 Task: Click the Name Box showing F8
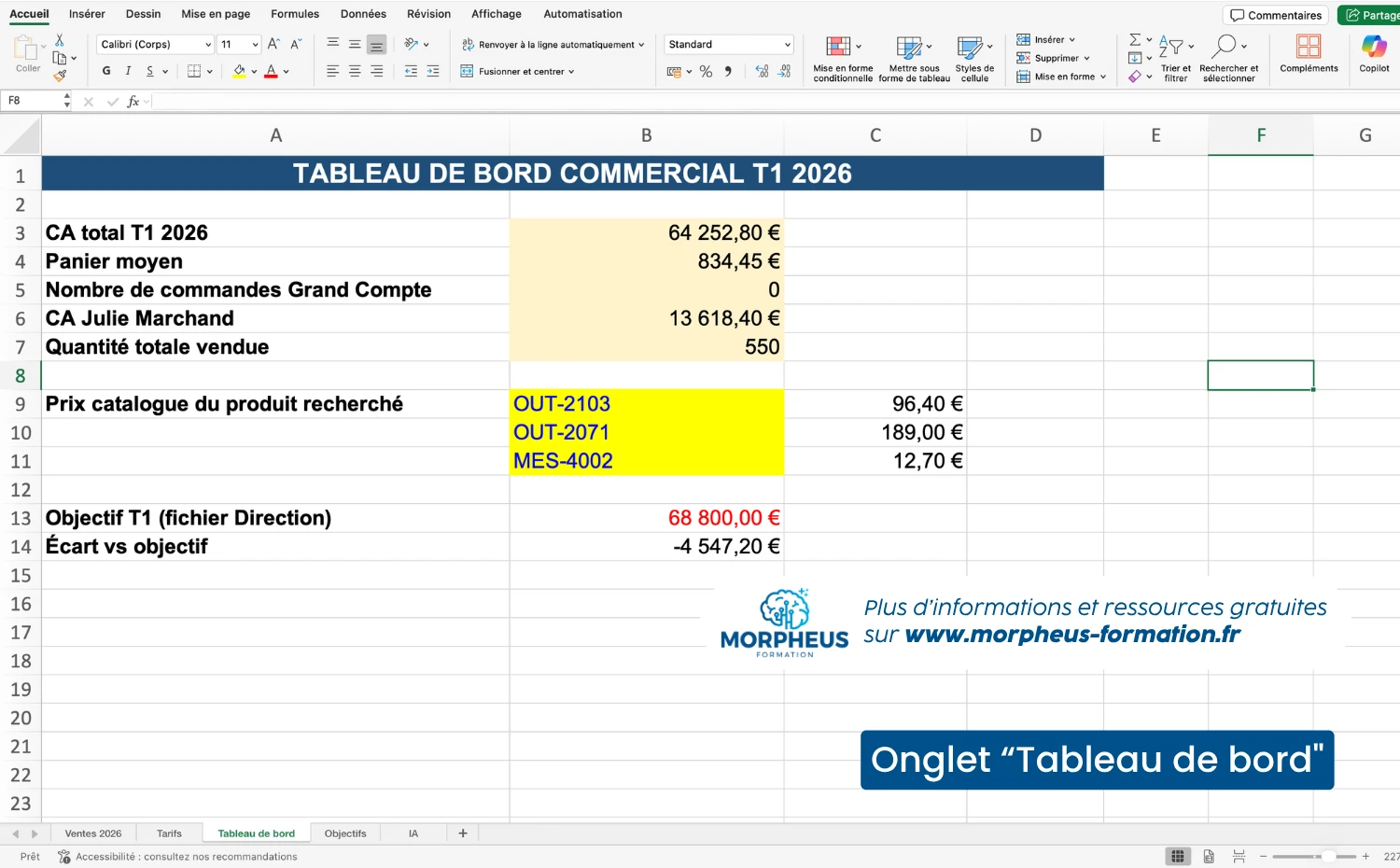(34, 101)
